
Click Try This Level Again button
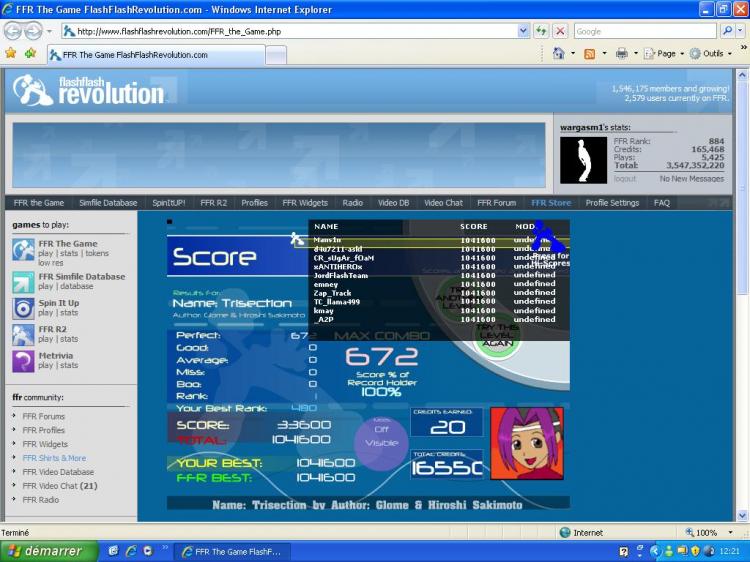click(497, 336)
